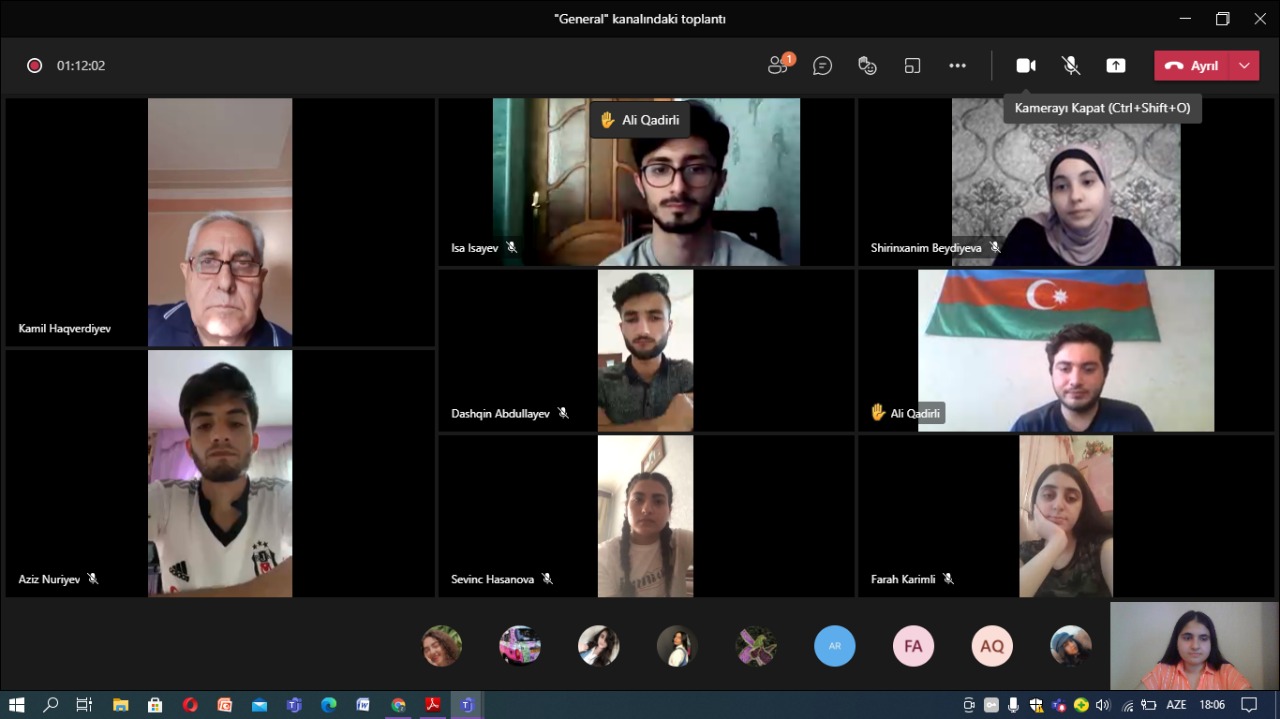The width and height of the screenshot is (1280, 719).
Task: Select the AQ participant avatar
Action: (x=991, y=646)
